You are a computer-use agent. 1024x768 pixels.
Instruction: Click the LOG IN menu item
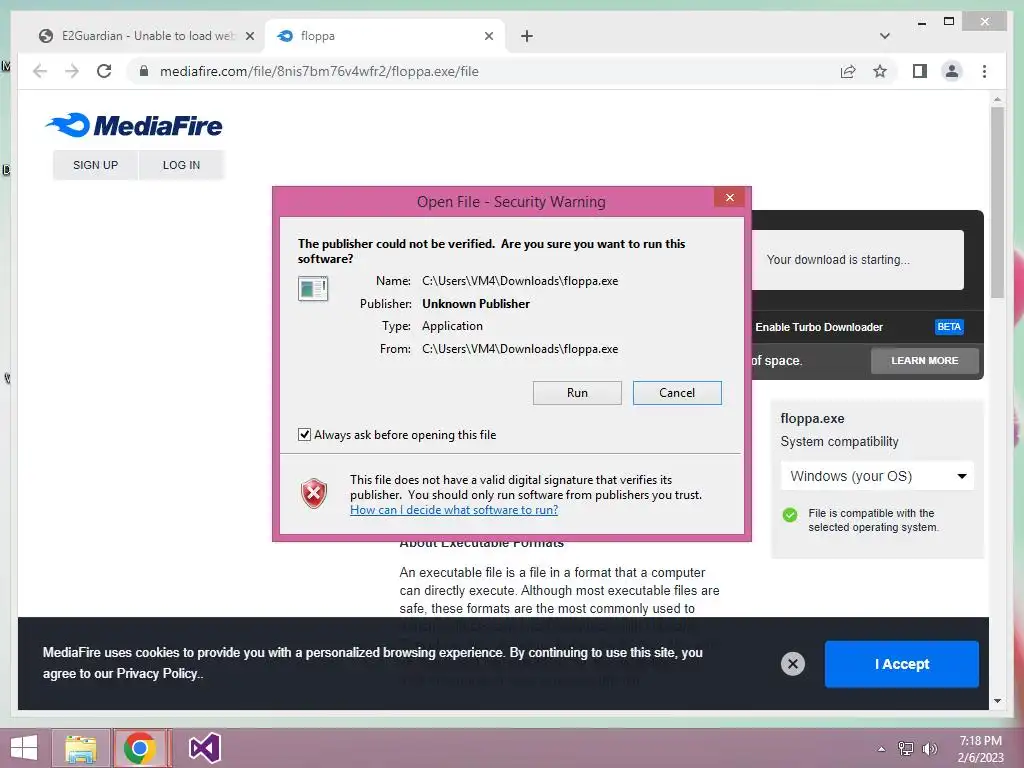tap(181, 165)
